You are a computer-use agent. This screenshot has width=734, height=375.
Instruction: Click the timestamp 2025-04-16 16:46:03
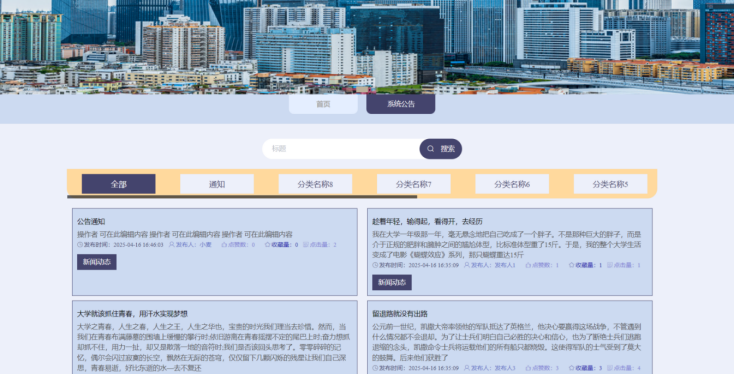coord(139,244)
